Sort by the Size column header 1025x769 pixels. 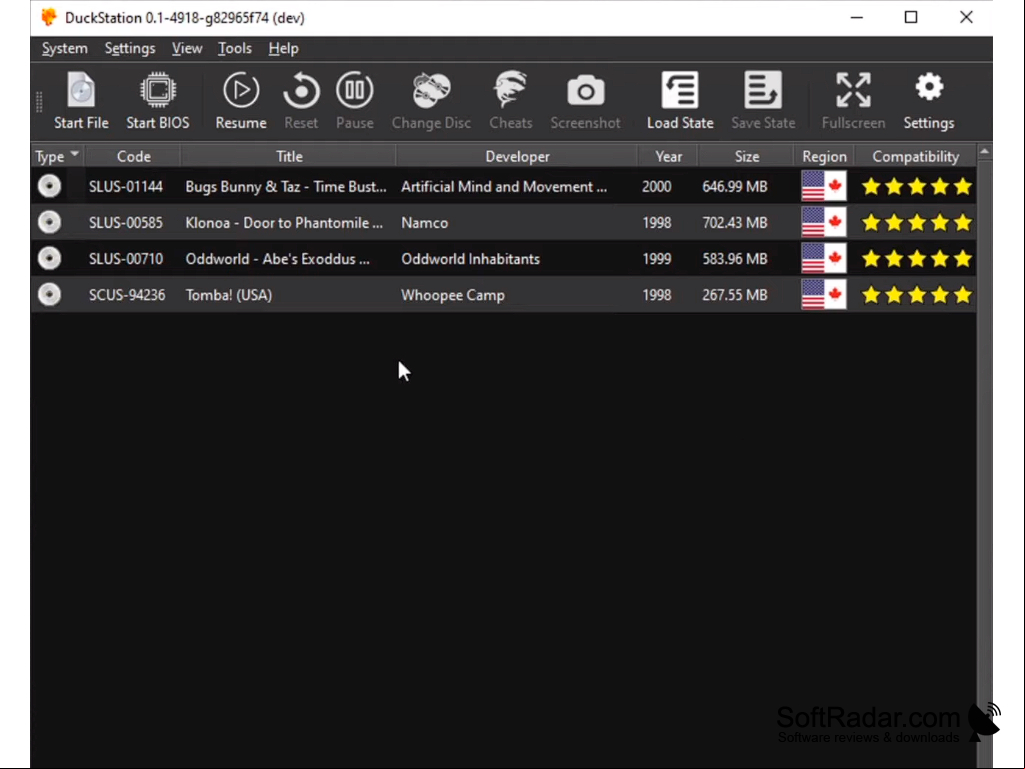[747, 156]
